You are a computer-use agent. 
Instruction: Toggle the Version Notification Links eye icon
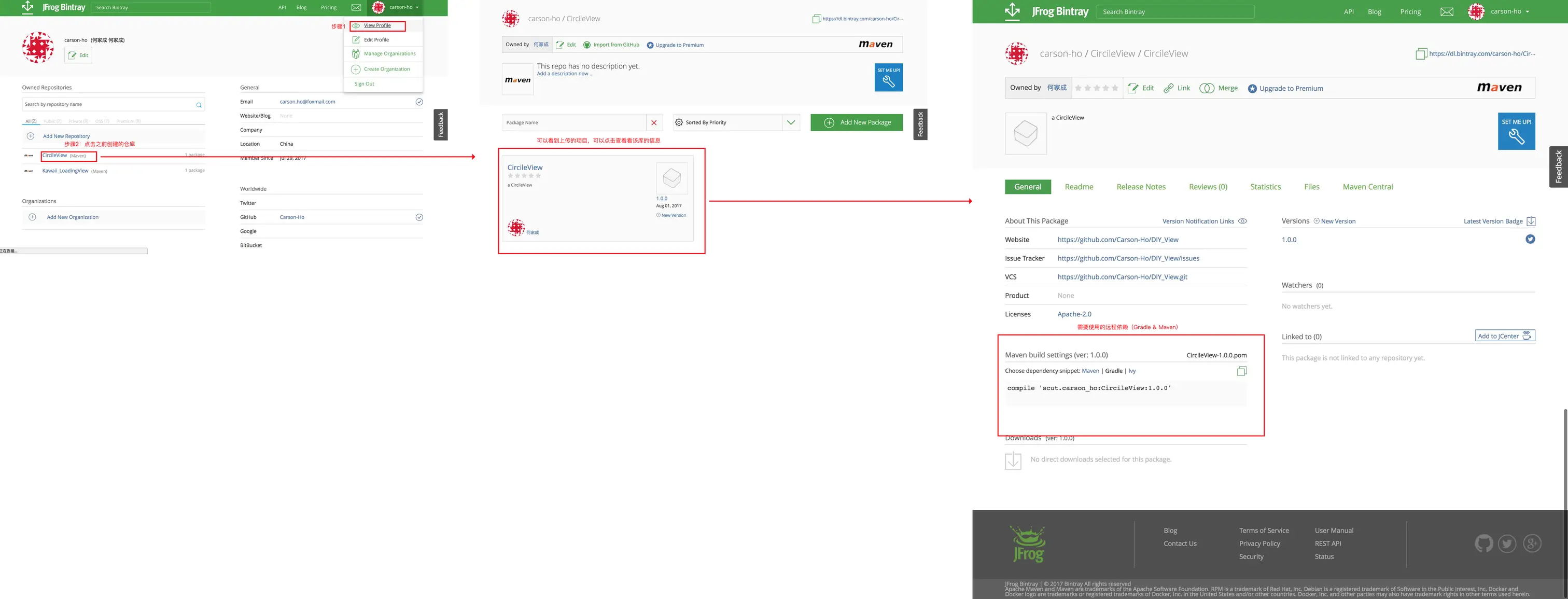(1242, 221)
